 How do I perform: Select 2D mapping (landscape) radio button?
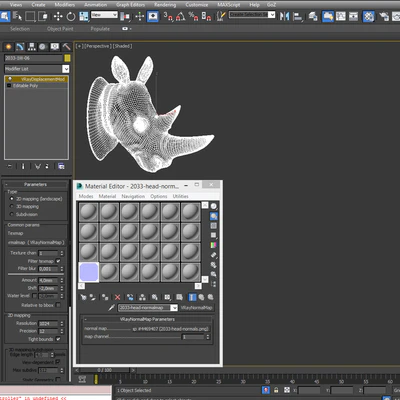(12, 199)
